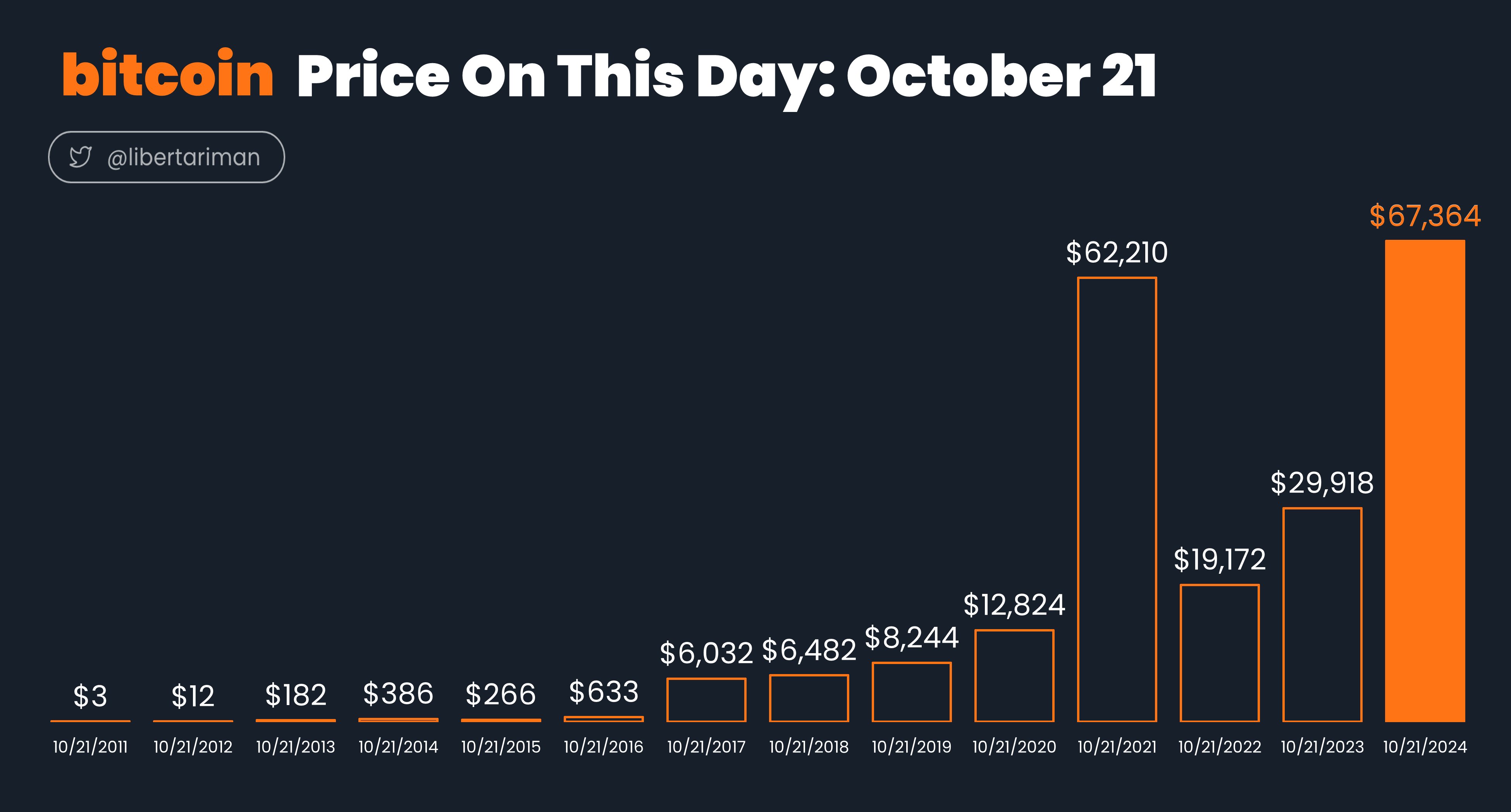
Task: Click the $8,244 value label
Action: 912,638
